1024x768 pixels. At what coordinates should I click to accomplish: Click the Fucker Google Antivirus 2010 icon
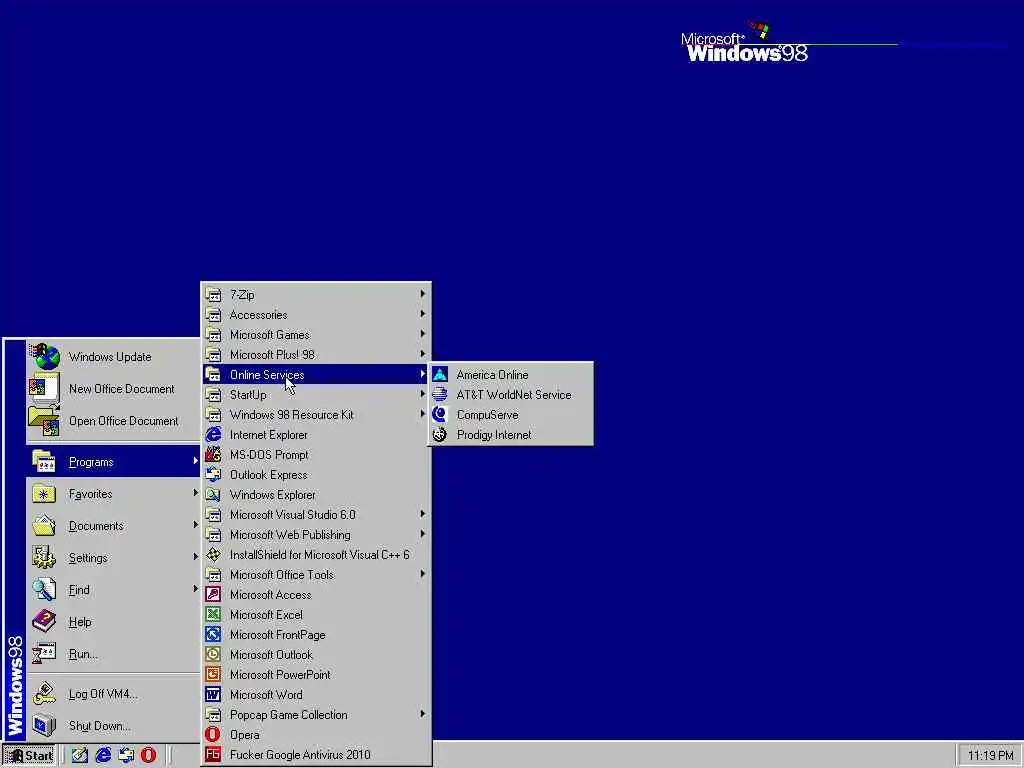click(213, 754)
